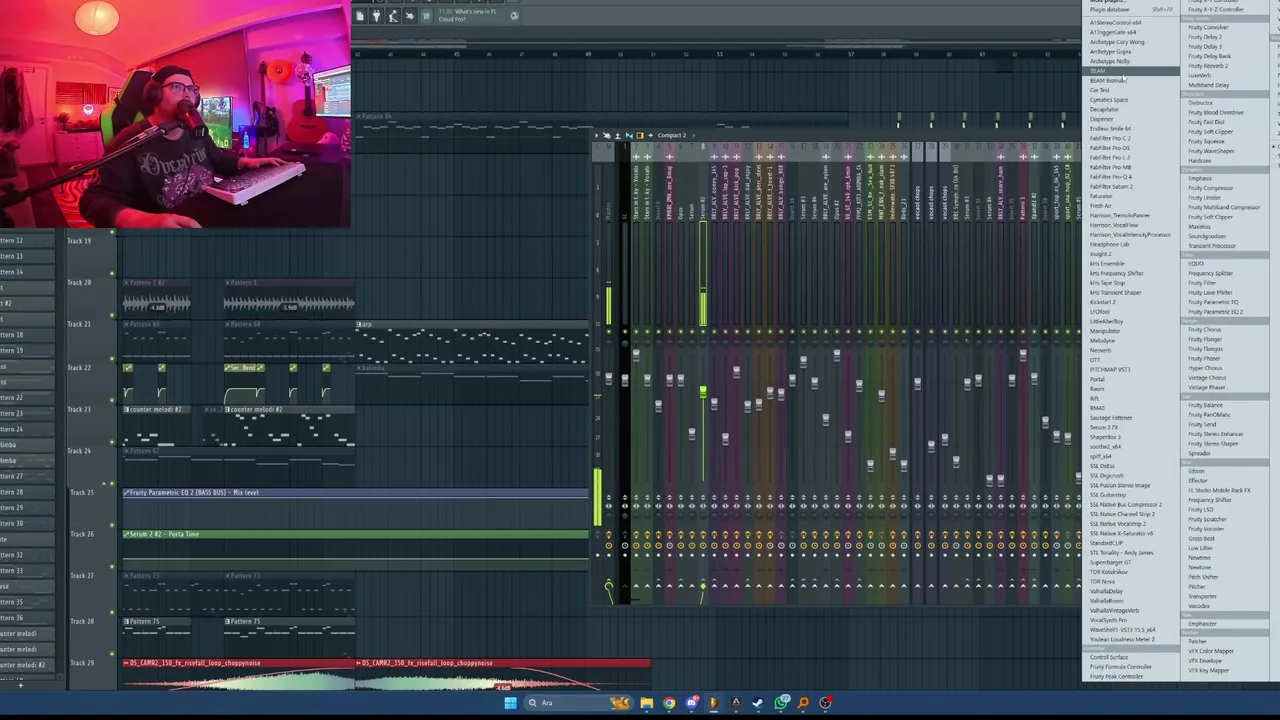Open the Windows Start button
The image size is (1280, 720).
511,703
